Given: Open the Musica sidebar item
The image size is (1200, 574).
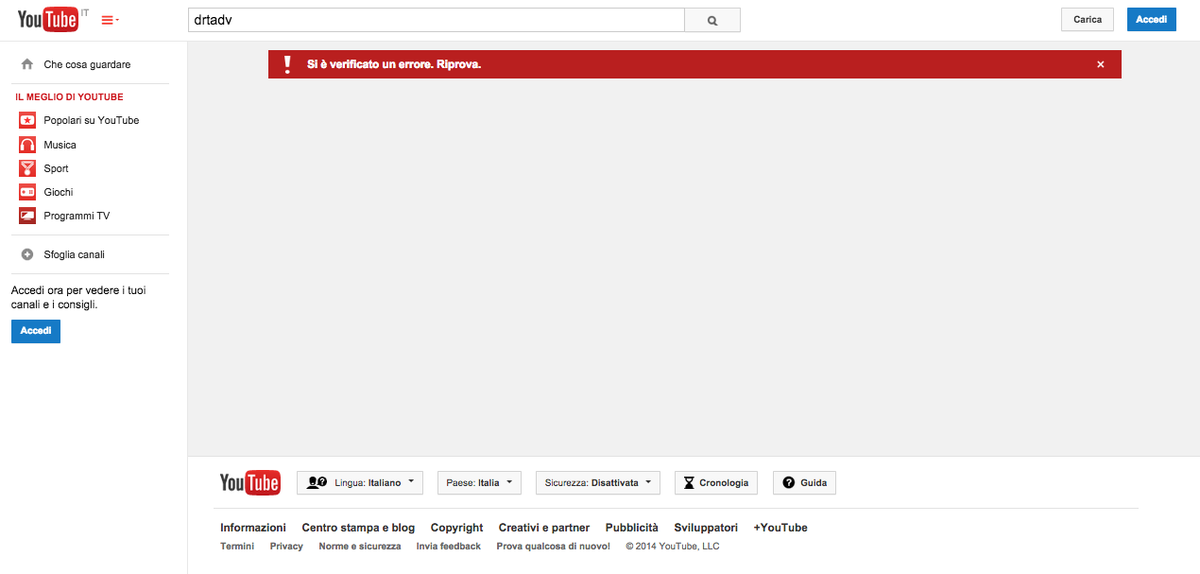Looking at the screenshot, I should click(x=60, y=145).
